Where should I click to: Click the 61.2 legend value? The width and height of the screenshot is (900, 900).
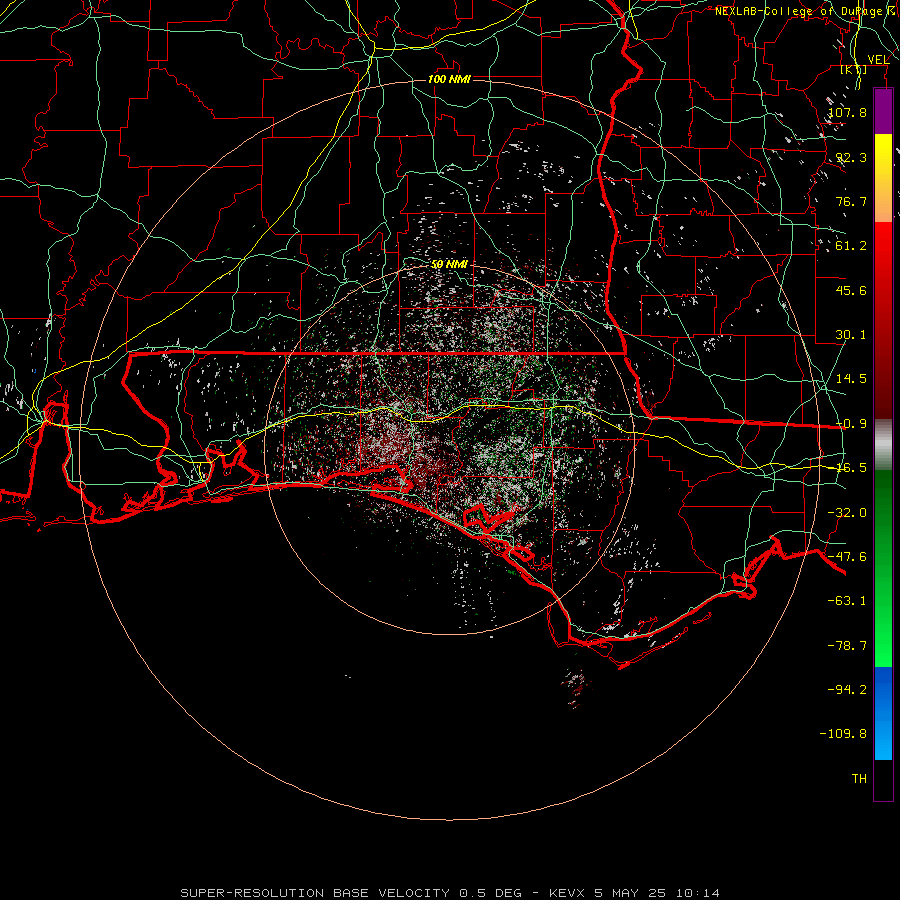851,246
